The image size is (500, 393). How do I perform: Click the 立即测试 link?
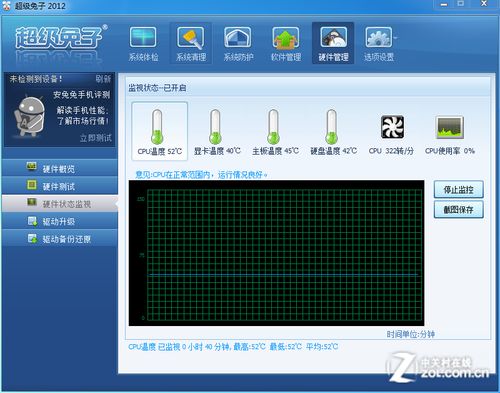pyautogui.click(x=95, y=138)
